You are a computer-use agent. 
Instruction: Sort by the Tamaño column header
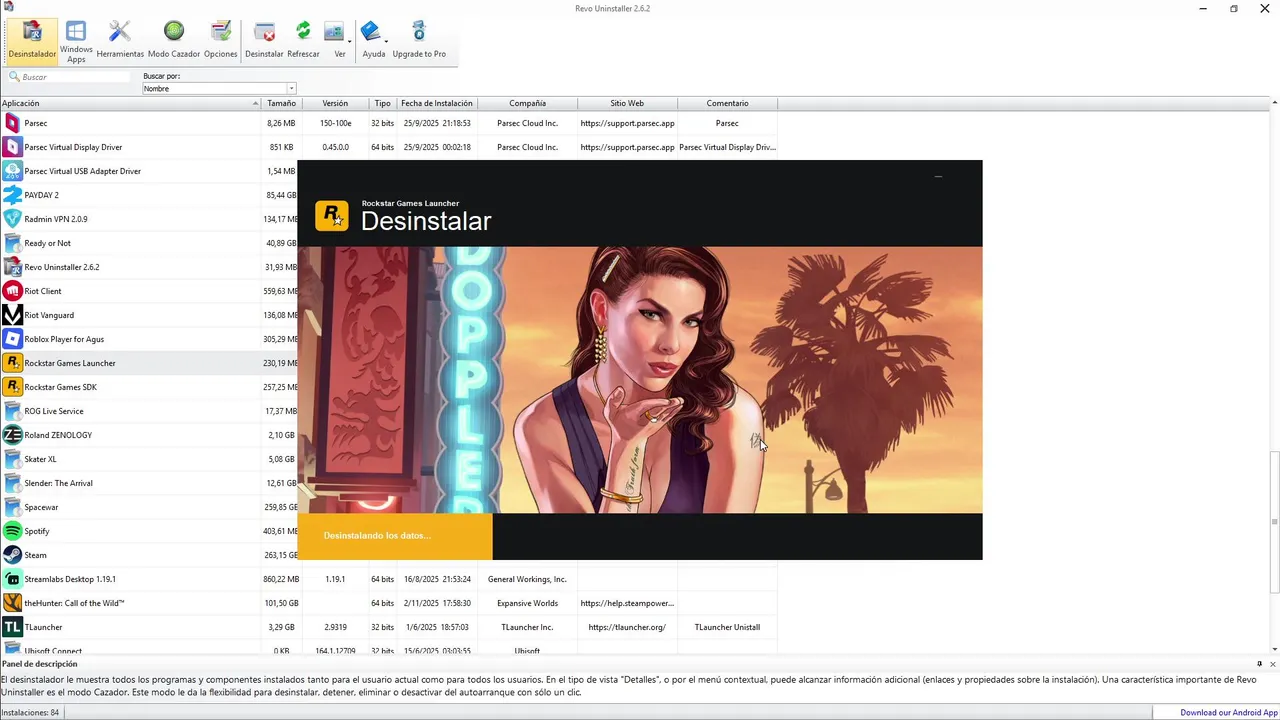(281, 103)
